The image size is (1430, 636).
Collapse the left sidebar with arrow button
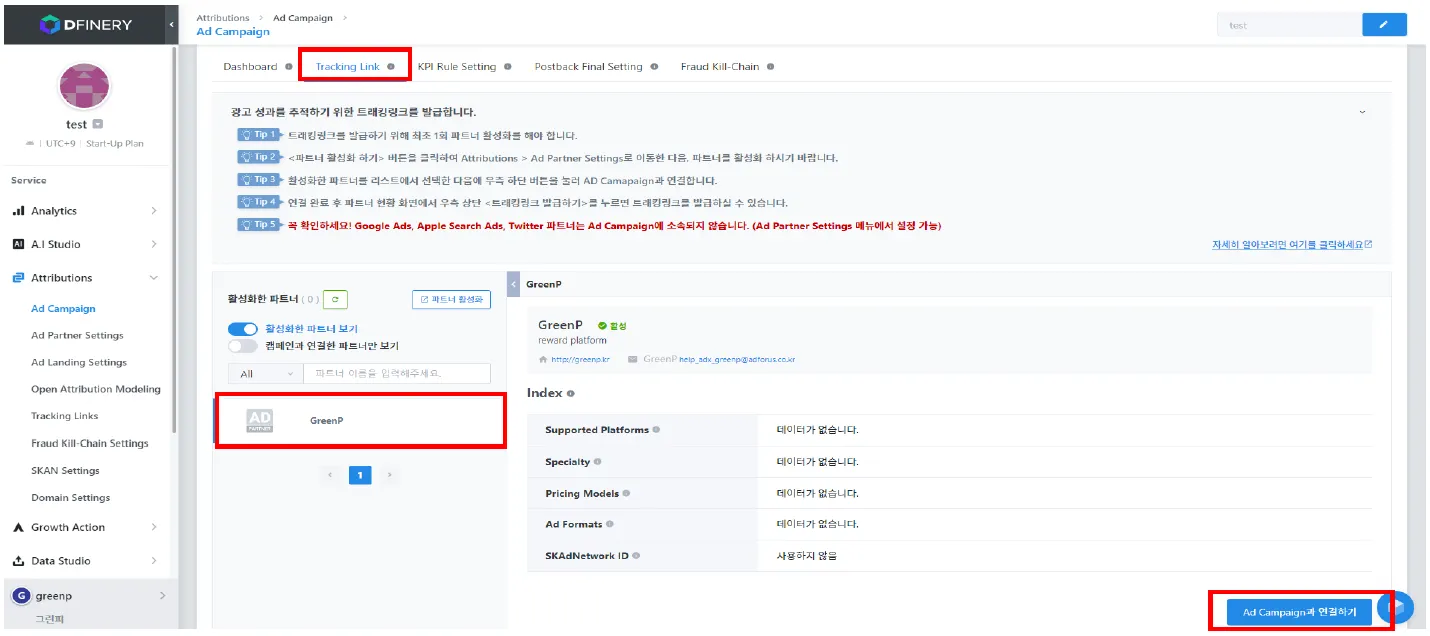point(171,24)
